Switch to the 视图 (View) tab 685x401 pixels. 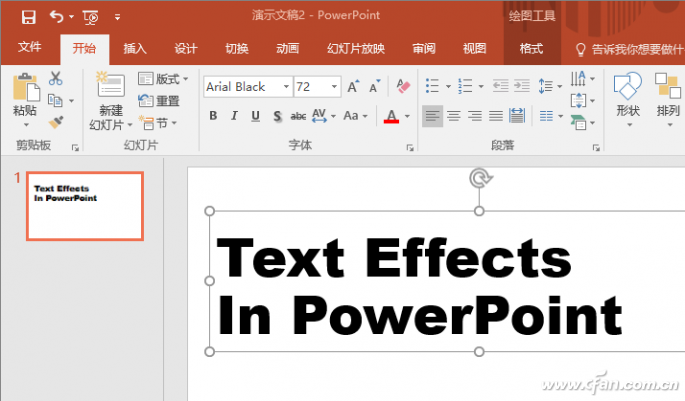tap(474, 48)
